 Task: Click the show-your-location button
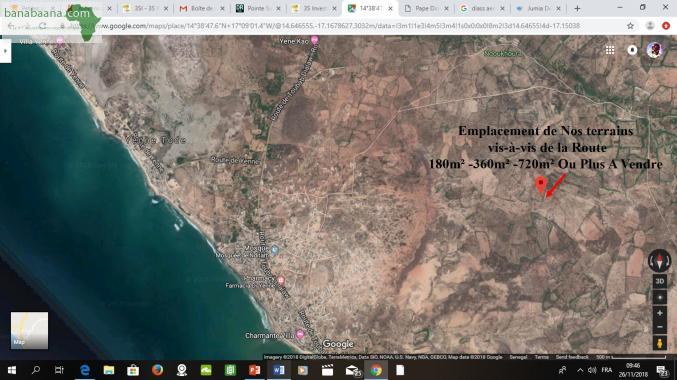[659, 298]
